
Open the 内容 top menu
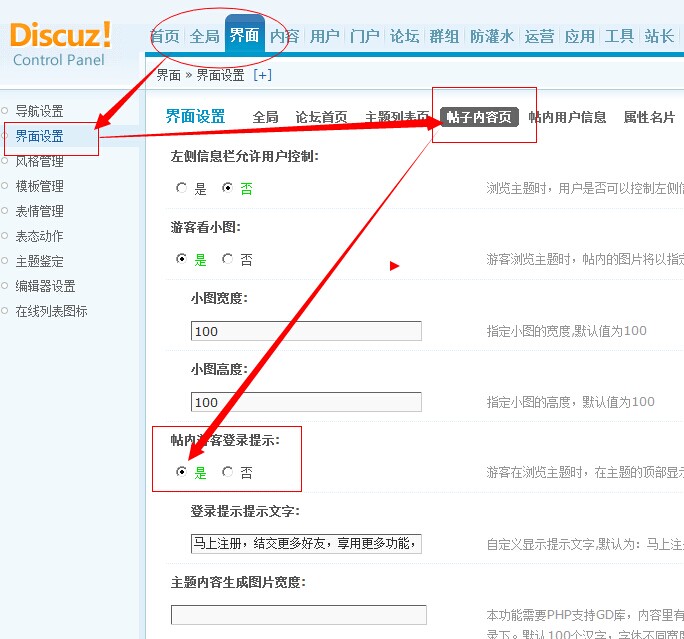(x=284, y=36)
